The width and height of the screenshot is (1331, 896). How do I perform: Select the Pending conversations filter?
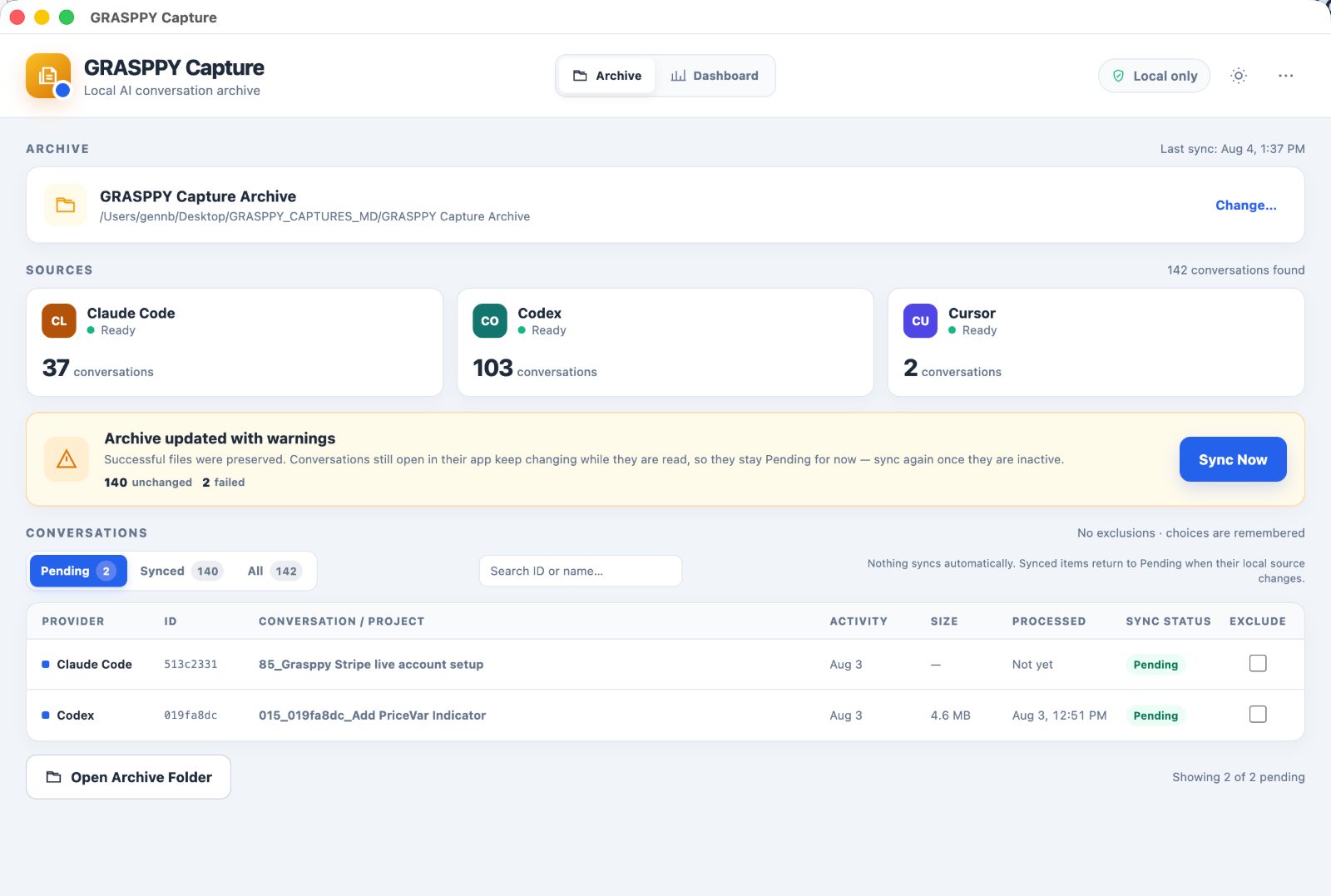coord(78,571)
